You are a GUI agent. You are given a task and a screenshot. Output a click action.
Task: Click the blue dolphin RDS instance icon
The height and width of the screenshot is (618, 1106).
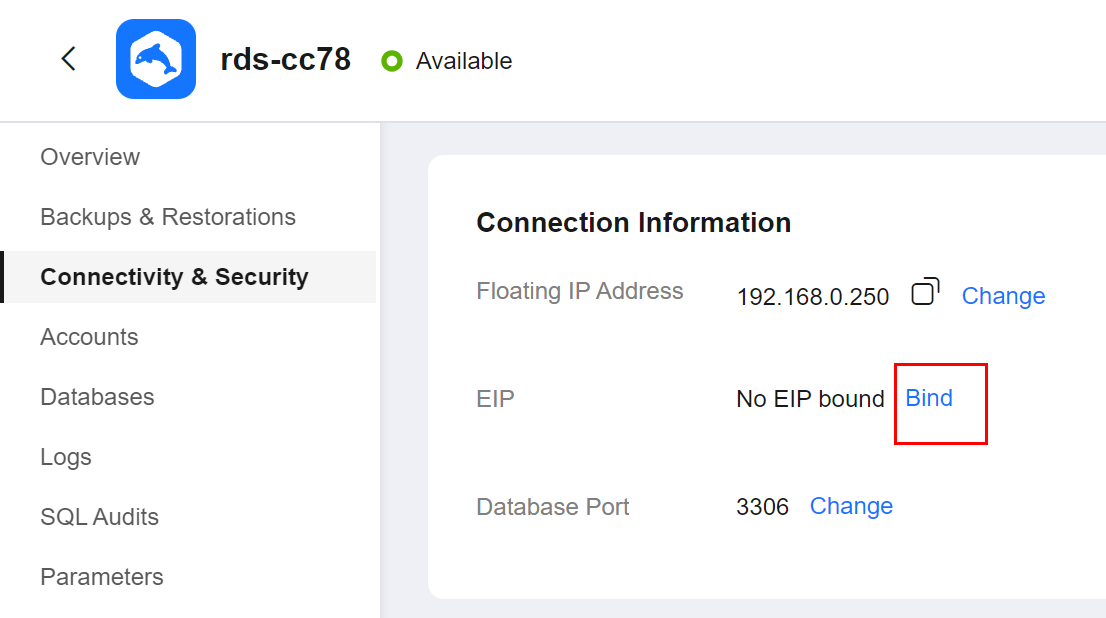pyautogui.click(x=156, y=59)
